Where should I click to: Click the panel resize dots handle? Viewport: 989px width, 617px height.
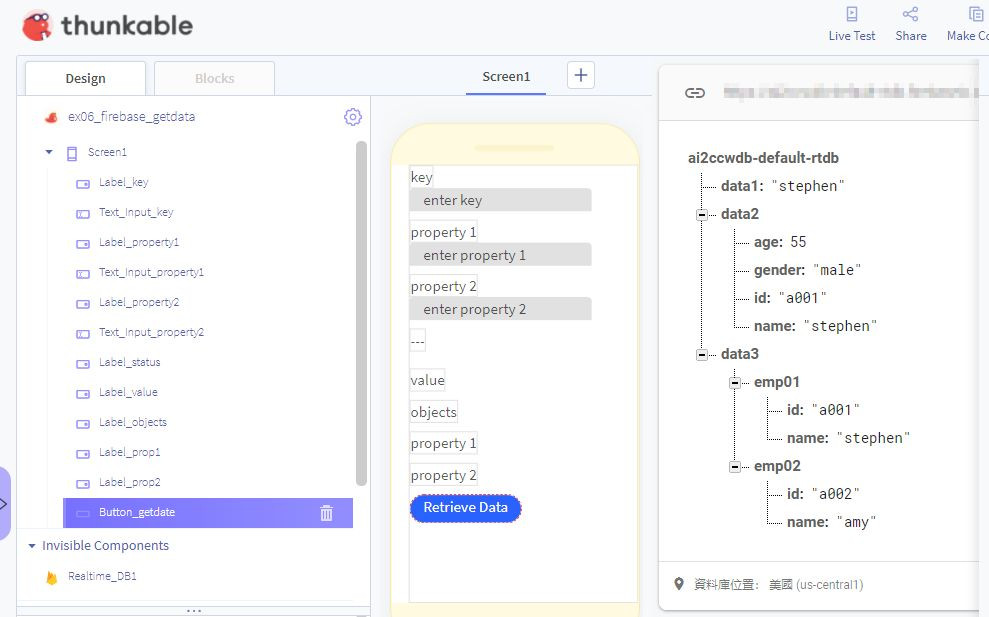coord(194,611)
